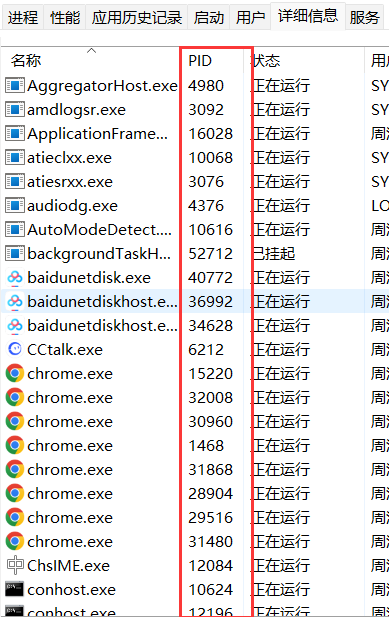
Task: Click Chrome icon for PID 1468
Action: pos(15,445)
